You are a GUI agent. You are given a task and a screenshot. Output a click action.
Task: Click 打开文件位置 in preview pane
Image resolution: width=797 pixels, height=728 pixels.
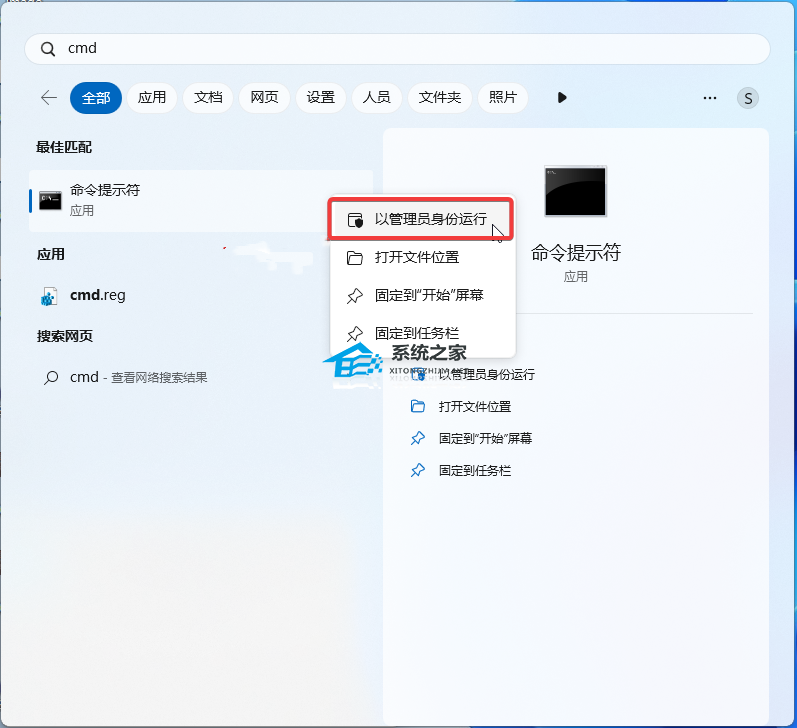click(x=475, y=407)
